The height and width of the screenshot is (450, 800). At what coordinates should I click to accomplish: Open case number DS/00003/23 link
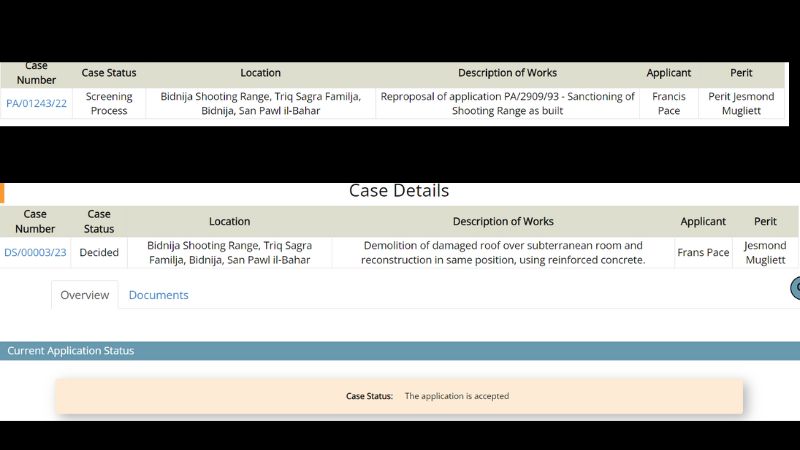point(35,253)
